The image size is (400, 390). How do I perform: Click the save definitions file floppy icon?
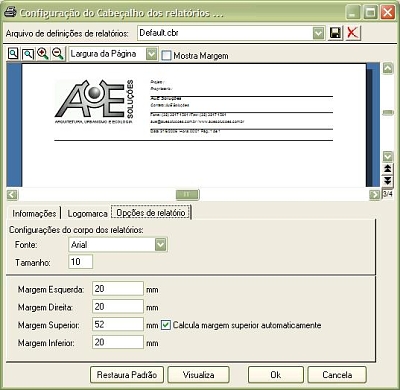coord(335,33)
